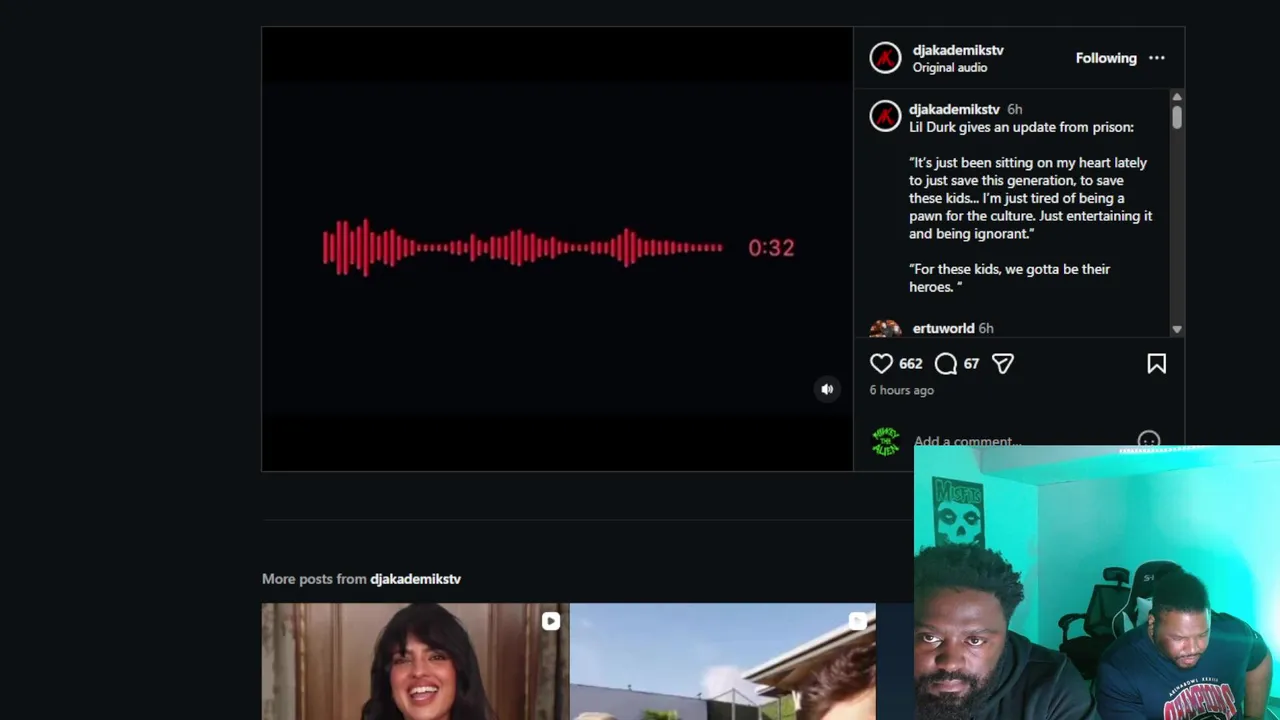Click the comments scrollbar up arrow
1280x720 pixels.
coord(1177,97)
